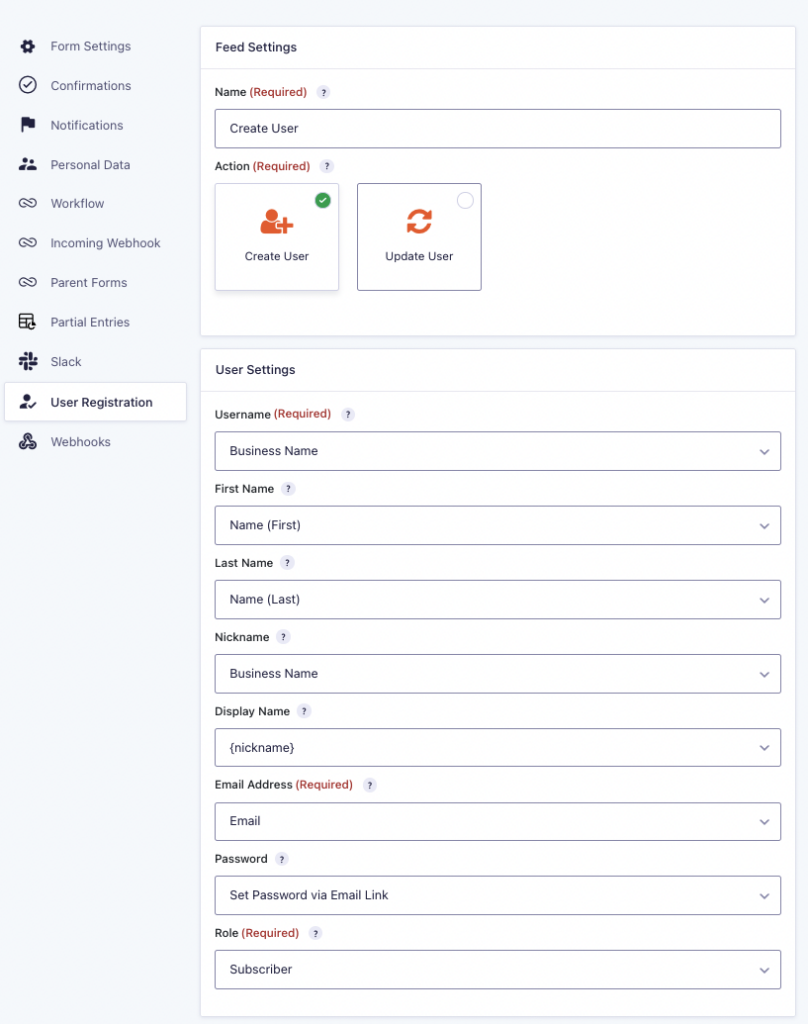Expand the Username dropdown
The image size is (808, 1024).
(497, 451)
